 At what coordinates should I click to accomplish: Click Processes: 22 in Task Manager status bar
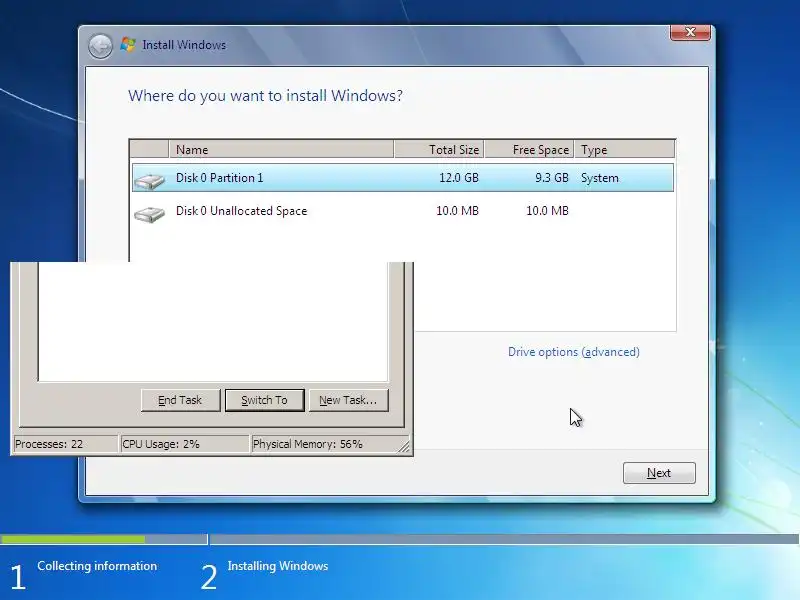[65, 444]
